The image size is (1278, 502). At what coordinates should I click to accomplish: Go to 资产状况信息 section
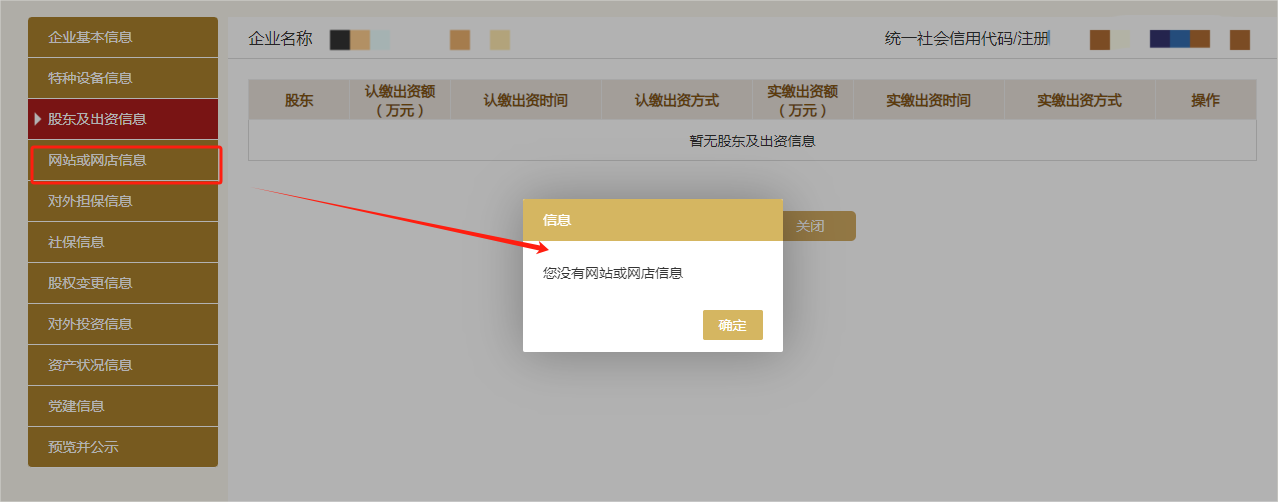coord(123,365)
